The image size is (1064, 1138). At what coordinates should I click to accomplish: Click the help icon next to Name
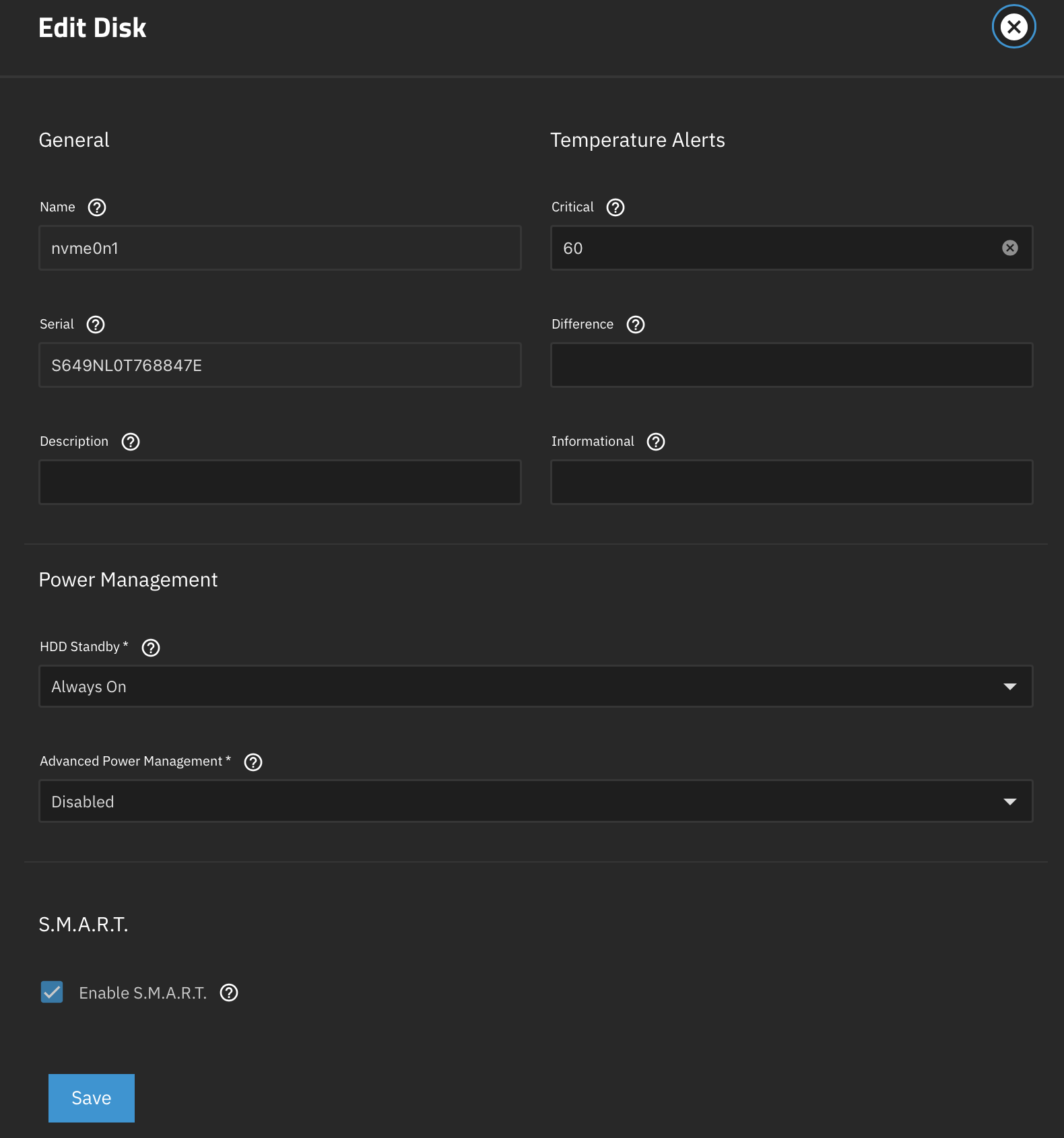pyautogui.click(x=97, y=207)
